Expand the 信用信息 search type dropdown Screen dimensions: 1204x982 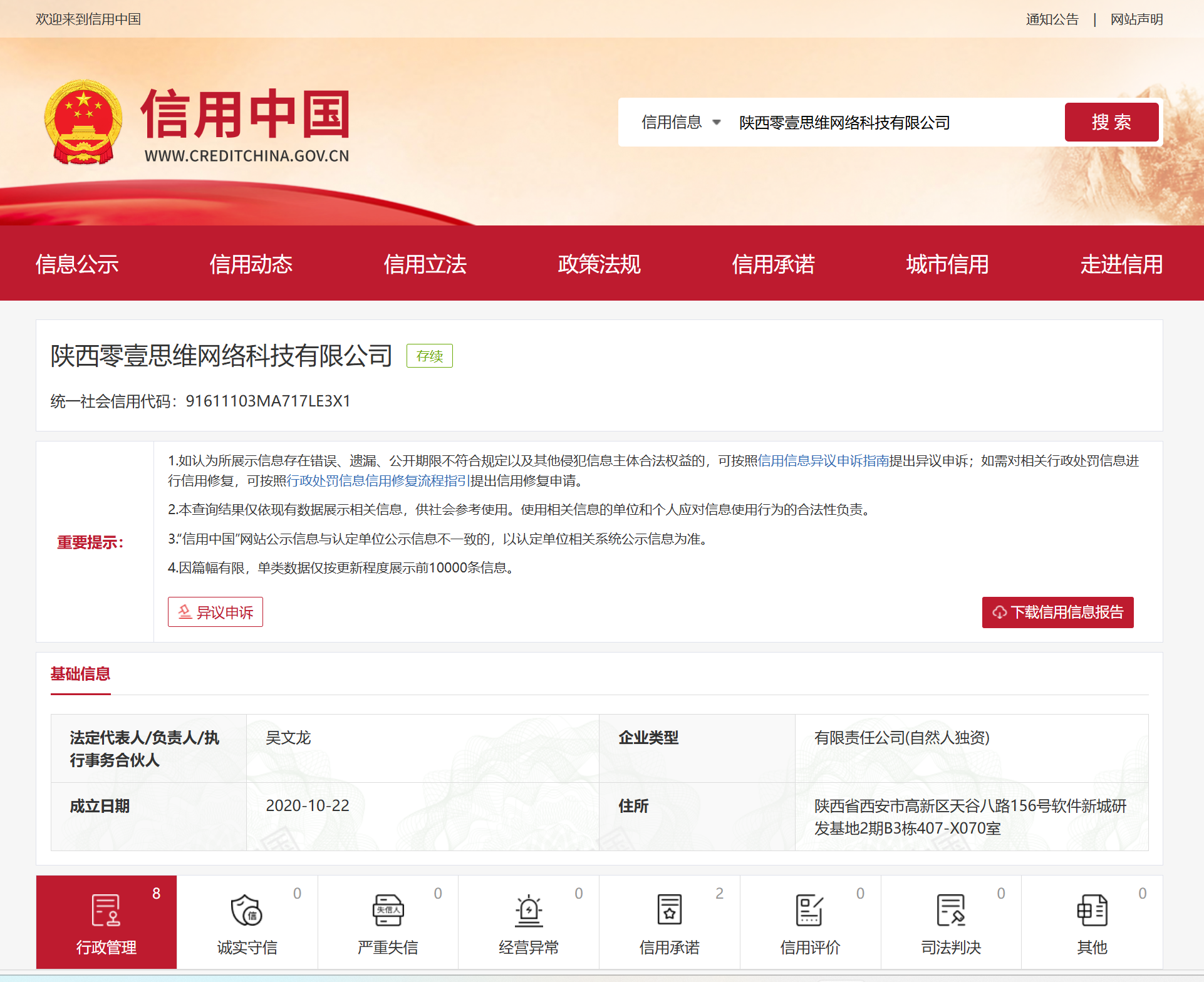(681, 122)
